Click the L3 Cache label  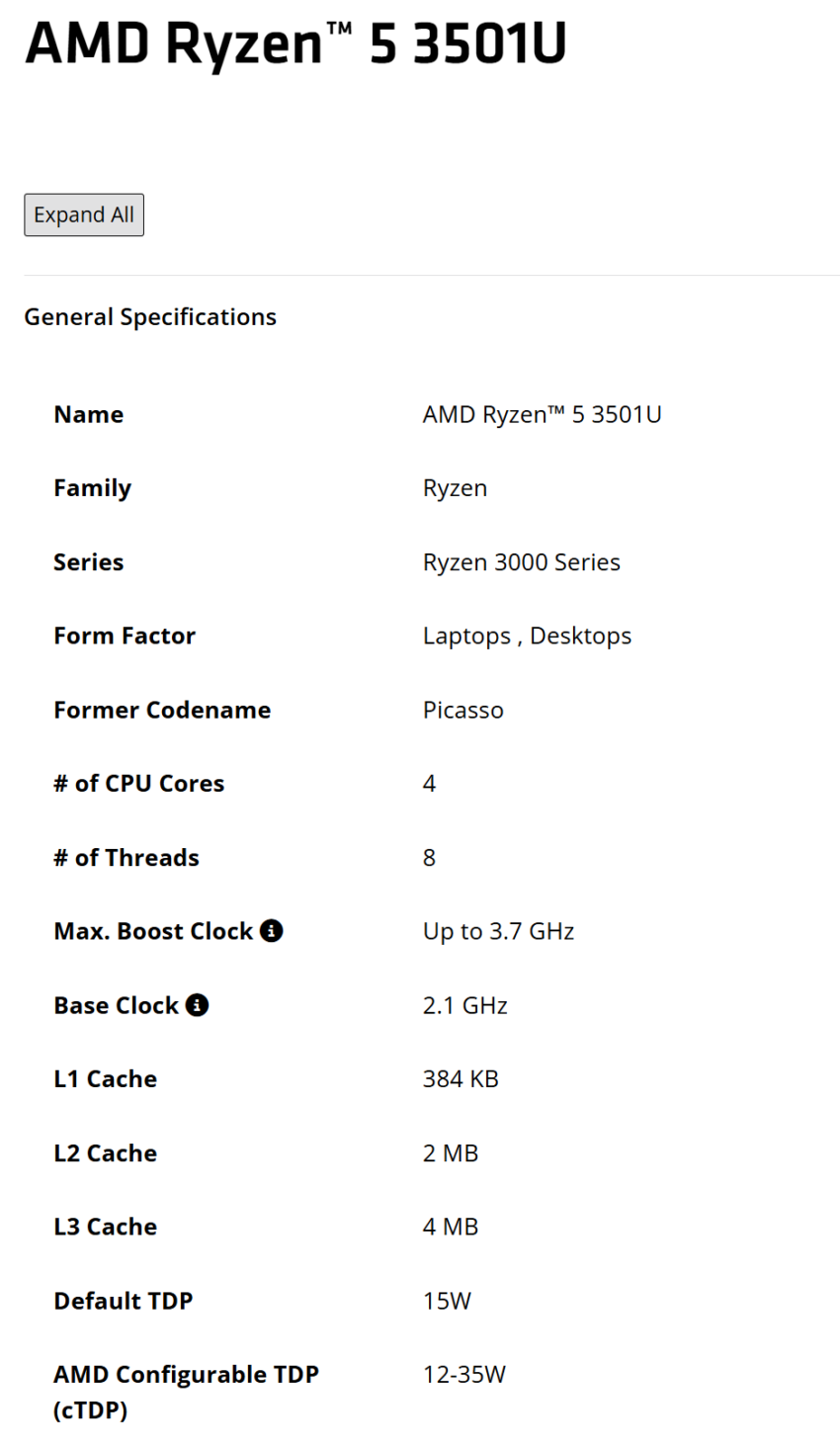pyautogui.click(x=106, y=1227)
